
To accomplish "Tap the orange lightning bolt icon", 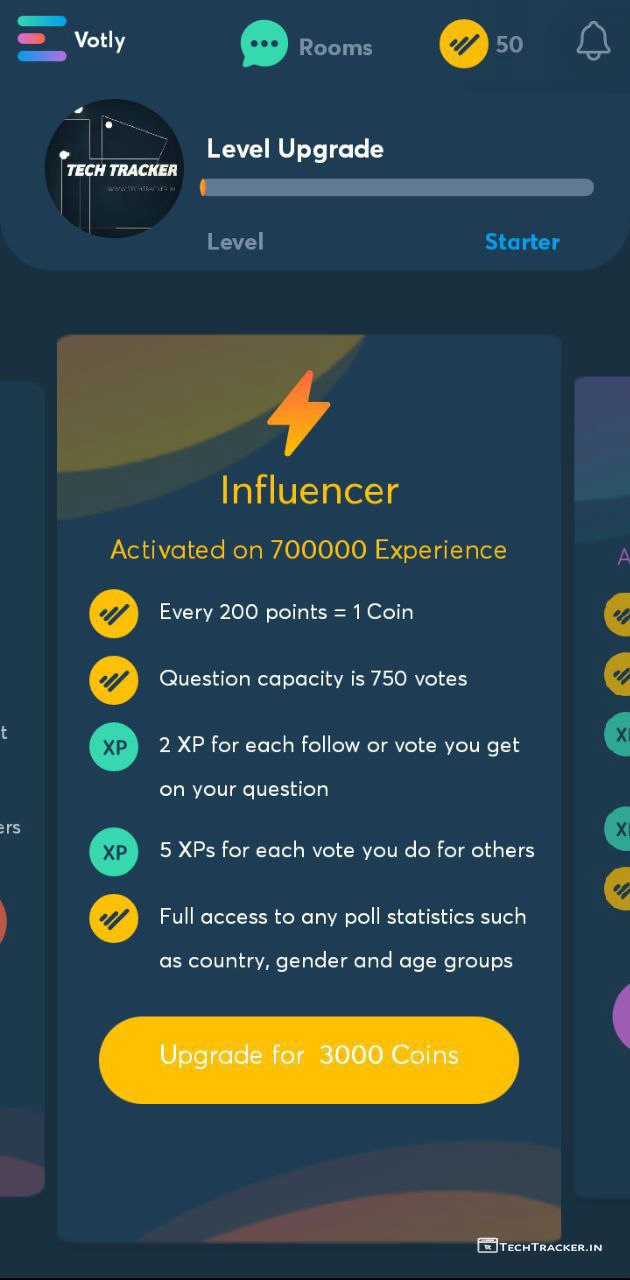I will click(x=299, y=413).
